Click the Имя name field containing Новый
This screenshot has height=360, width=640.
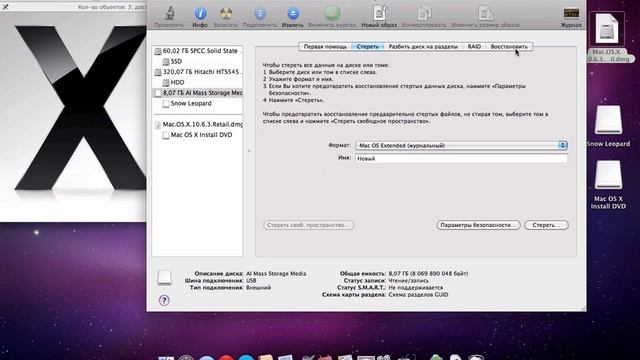(x=461, y=158)
